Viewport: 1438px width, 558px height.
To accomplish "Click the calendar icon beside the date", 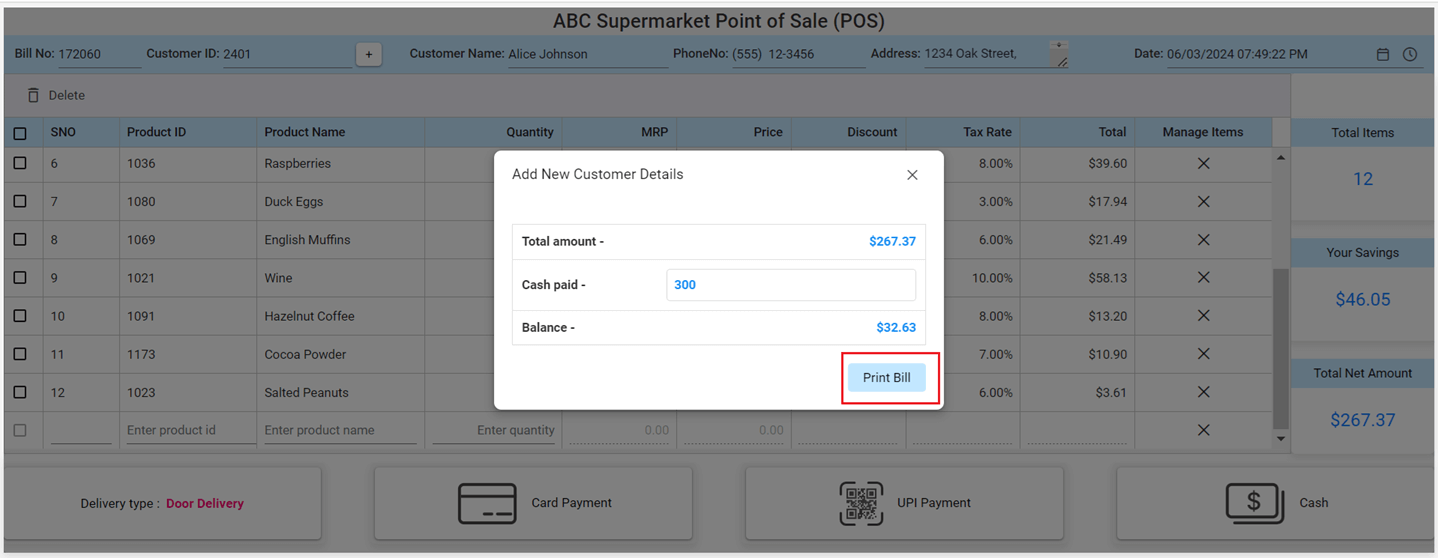I will (x=1383, y=54).
